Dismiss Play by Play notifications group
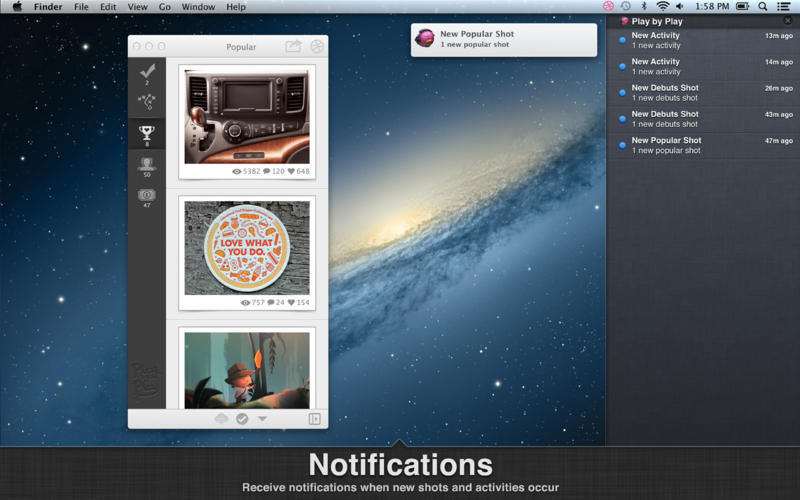This screenshot has width=800, height=500. pos(788,20)
